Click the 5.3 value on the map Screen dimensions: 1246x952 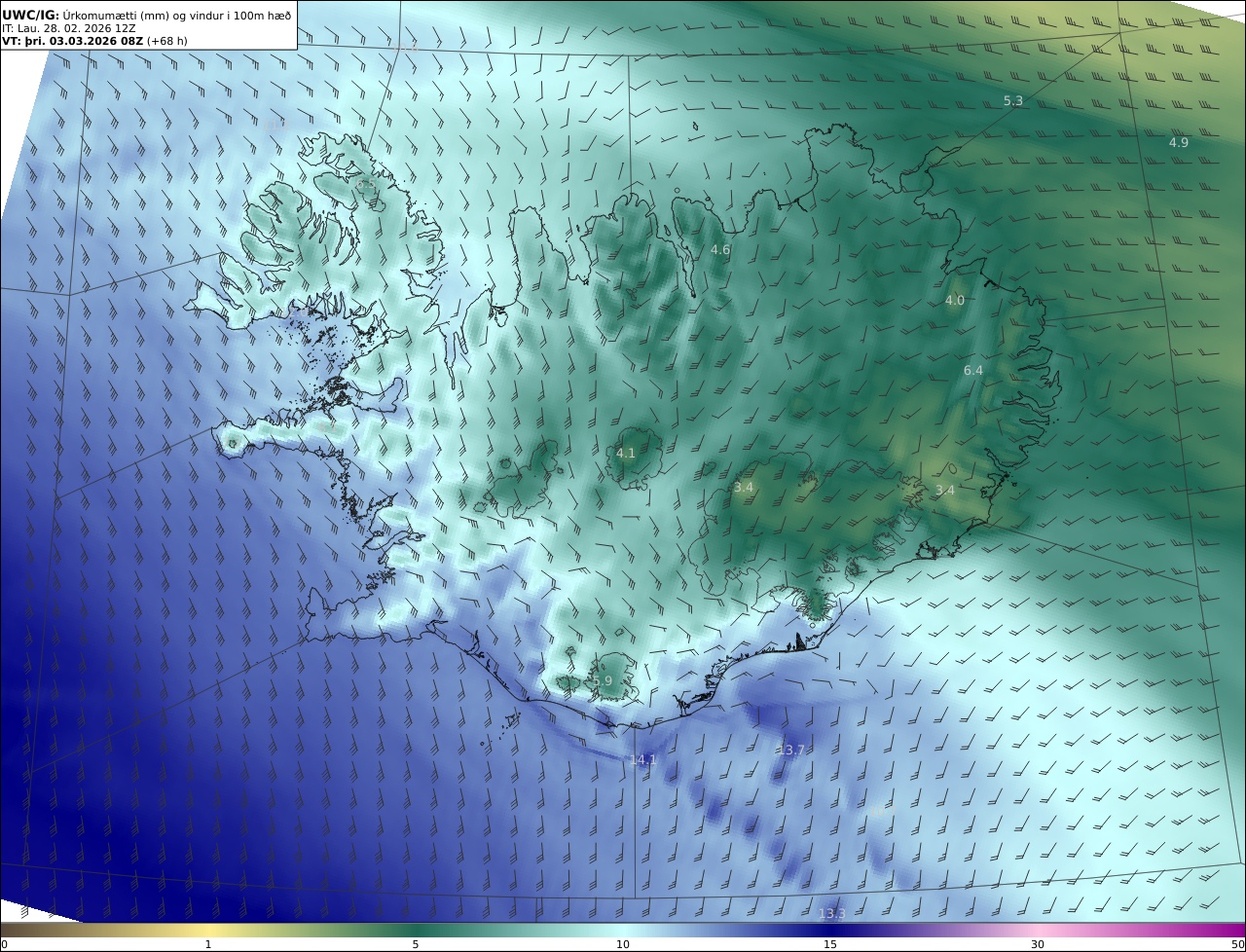[x=1013, y=101]
